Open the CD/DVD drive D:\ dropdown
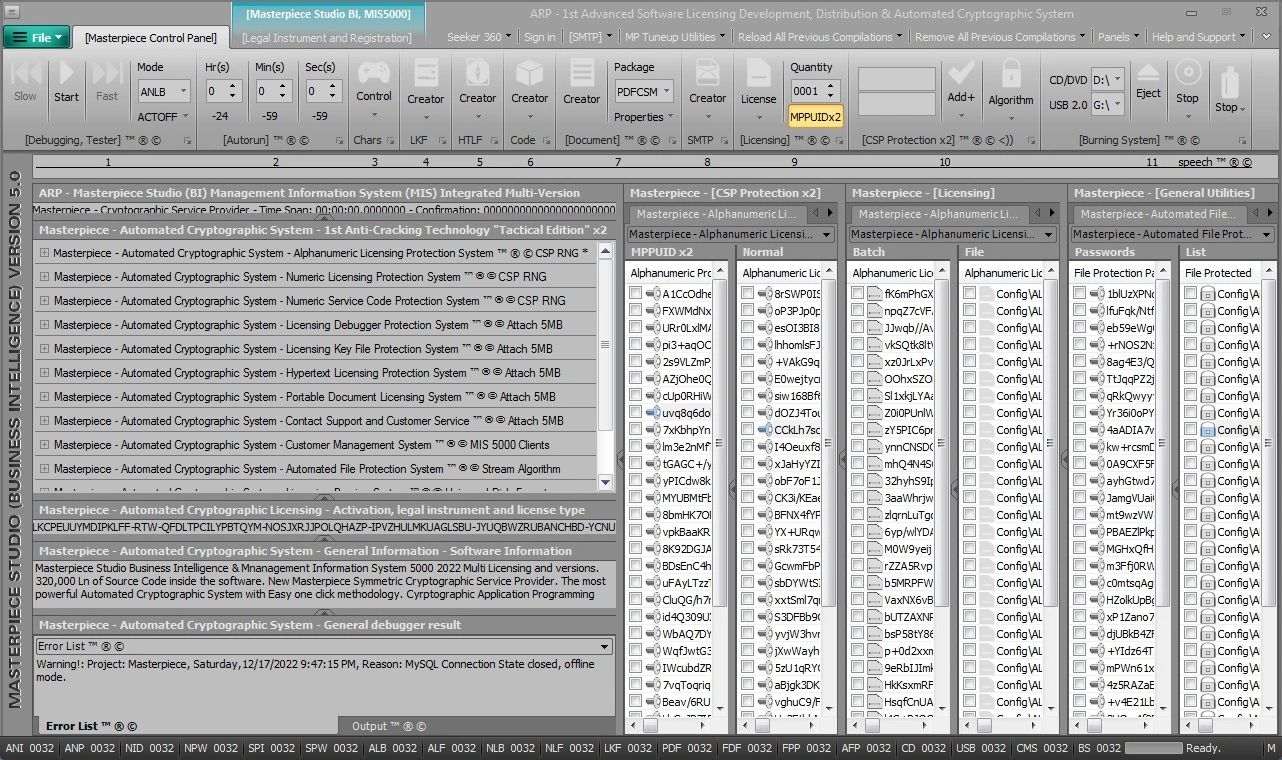 click(x=1107, y=80)
